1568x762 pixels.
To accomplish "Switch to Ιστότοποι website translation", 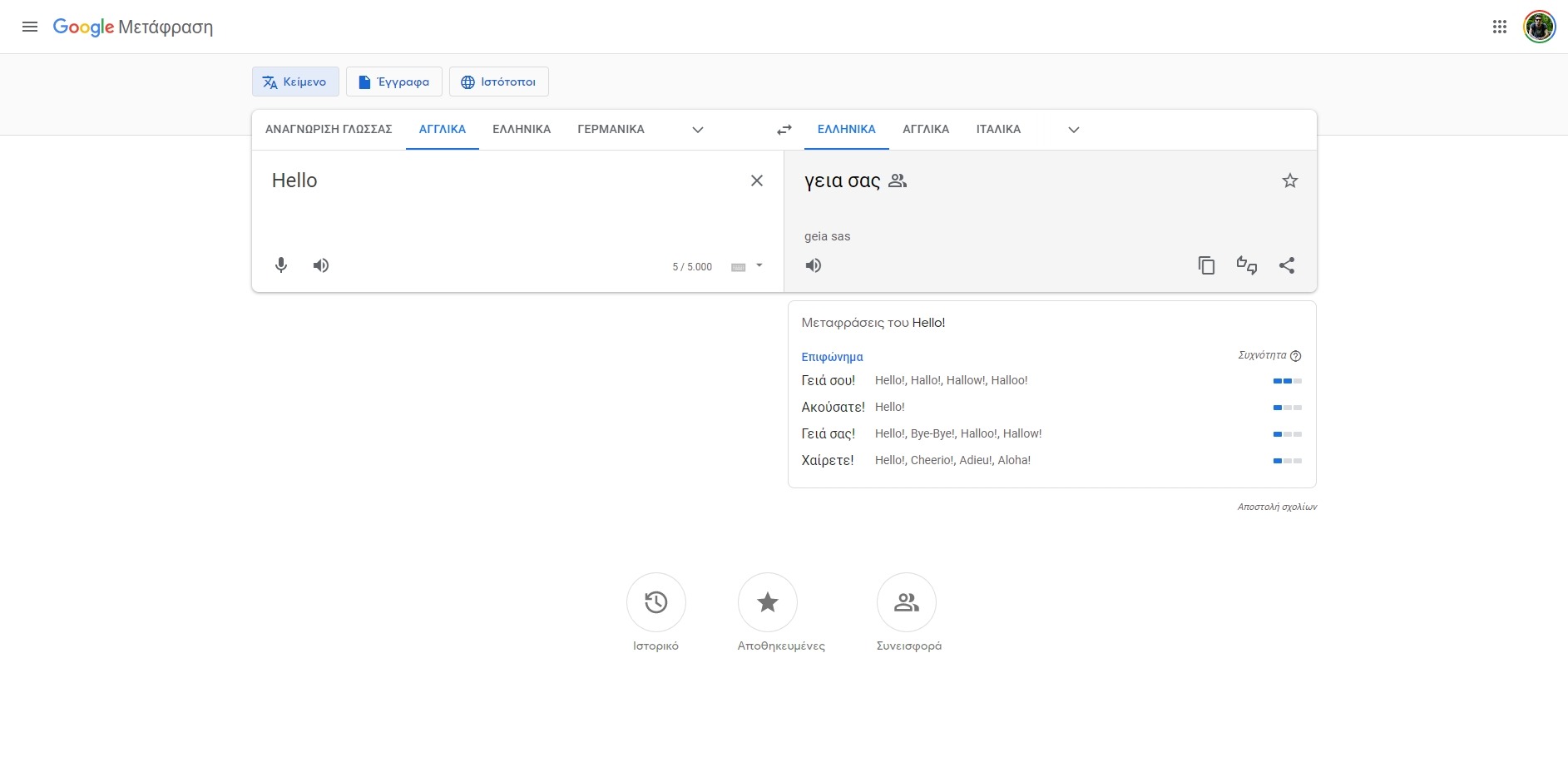I will (499, 82).
